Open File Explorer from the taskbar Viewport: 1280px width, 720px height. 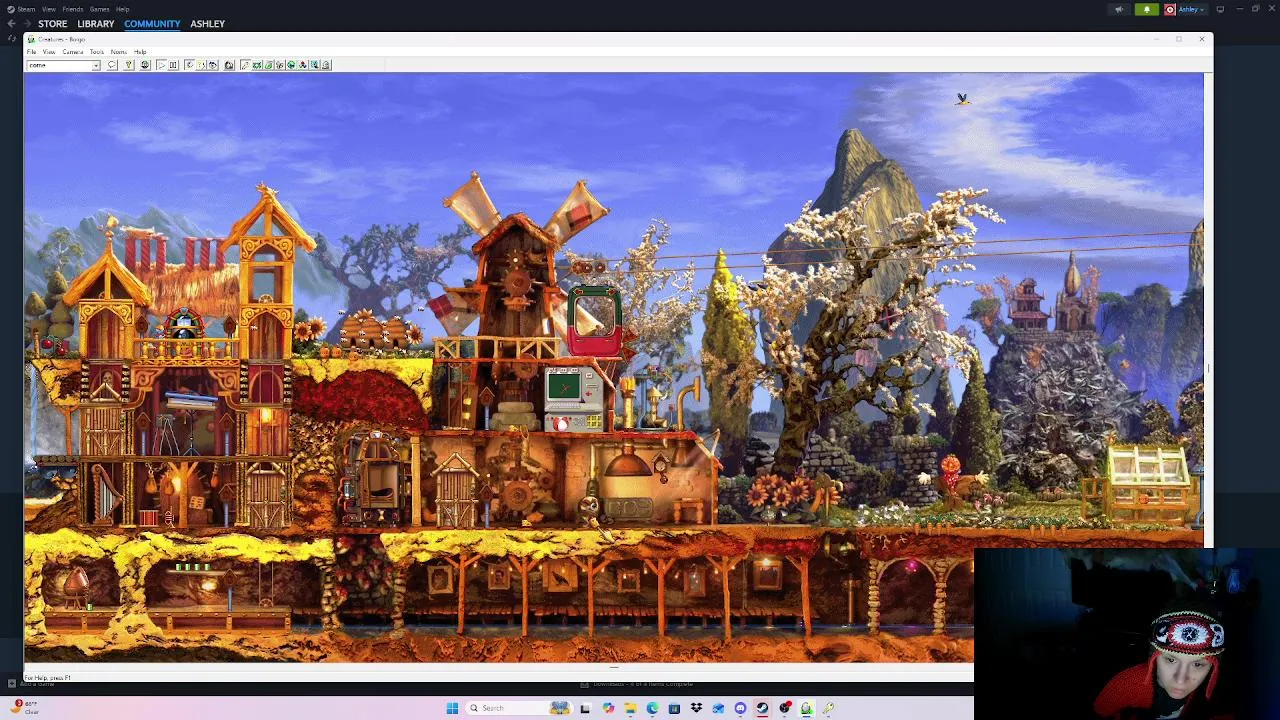pyautogui.click(x=630, y=708)
